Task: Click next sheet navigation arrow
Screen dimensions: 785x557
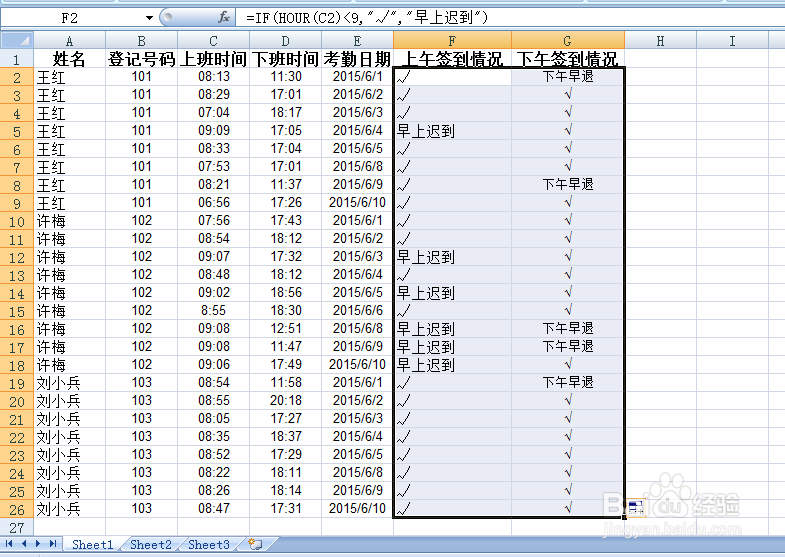Action: [x=38, y=544]
